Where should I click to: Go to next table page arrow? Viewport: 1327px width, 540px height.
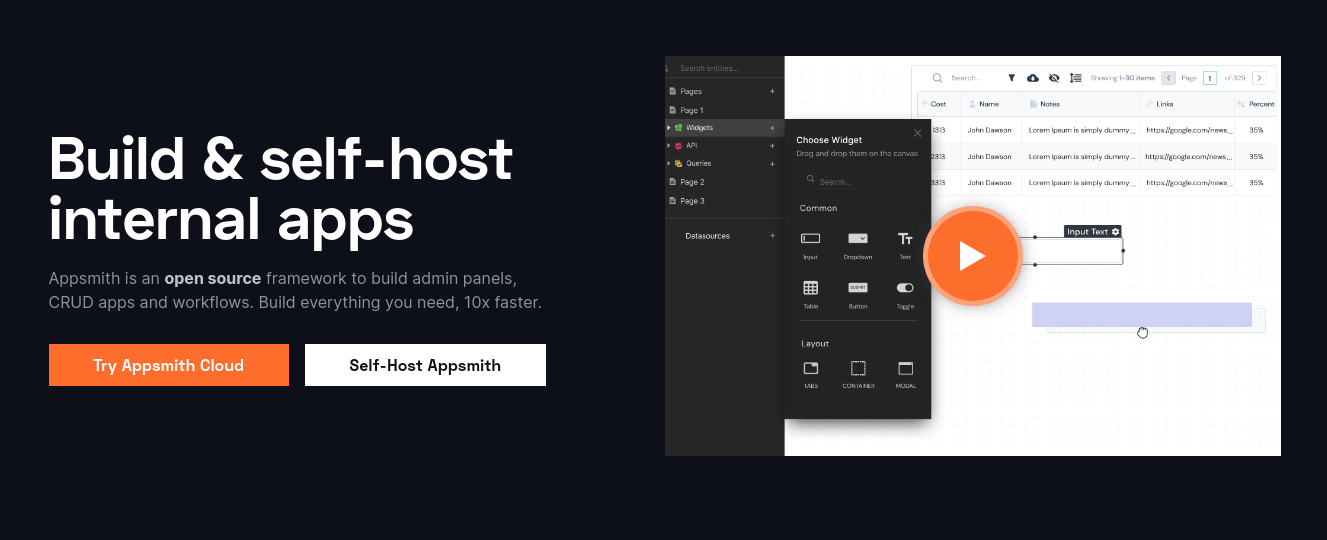point(1259,78)
